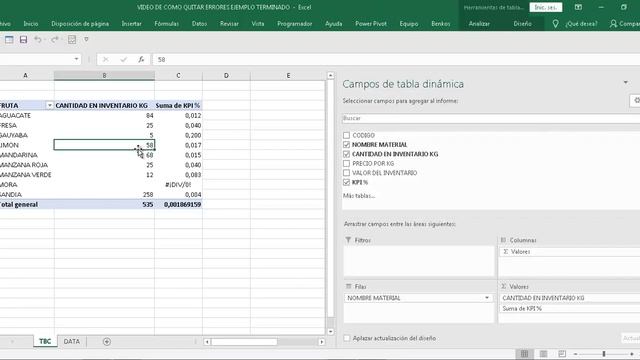Viewport: 640px width, 360px height.
Task: Select the #¡DIV/0! error cell for MORA
Action: 178,184
